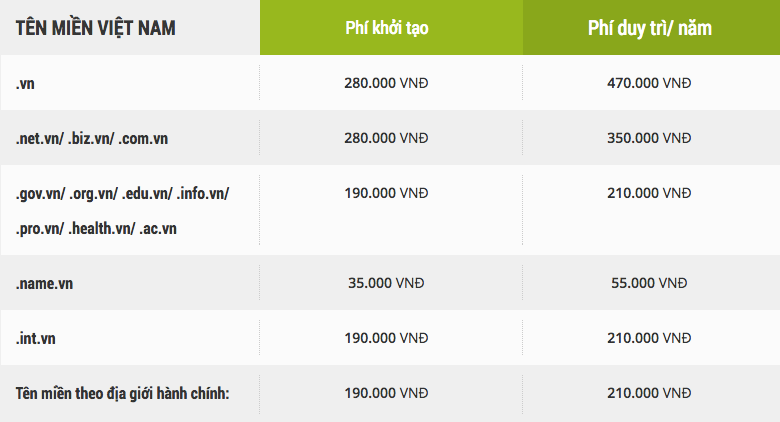Click administrative domain setup fee 190.000 VNĐ
Screen dimensions: 780x422
pos(386,393)
